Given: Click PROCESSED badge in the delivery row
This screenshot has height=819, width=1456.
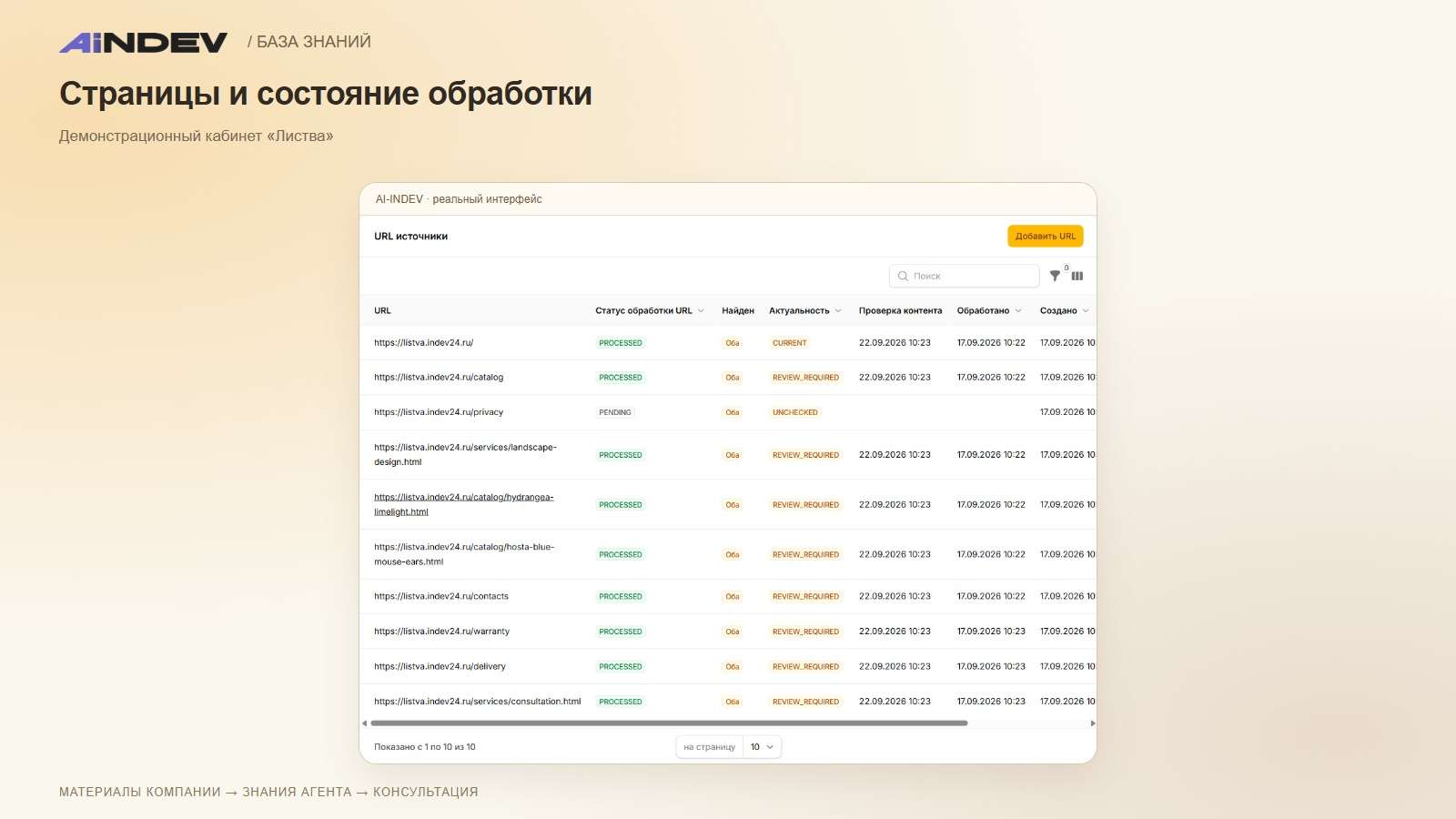Looking at the screenshot, I should (x=621, y=666).
